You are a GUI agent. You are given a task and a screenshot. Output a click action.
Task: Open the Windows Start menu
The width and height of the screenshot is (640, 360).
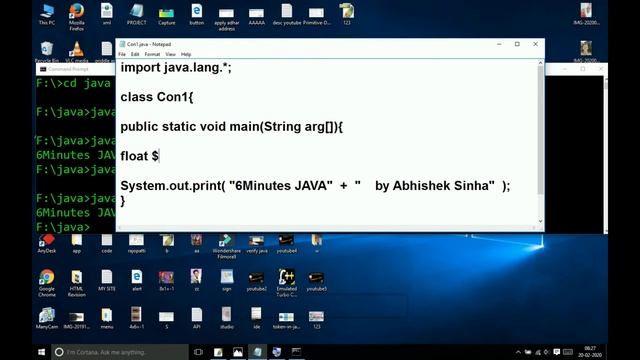(42, 352)
